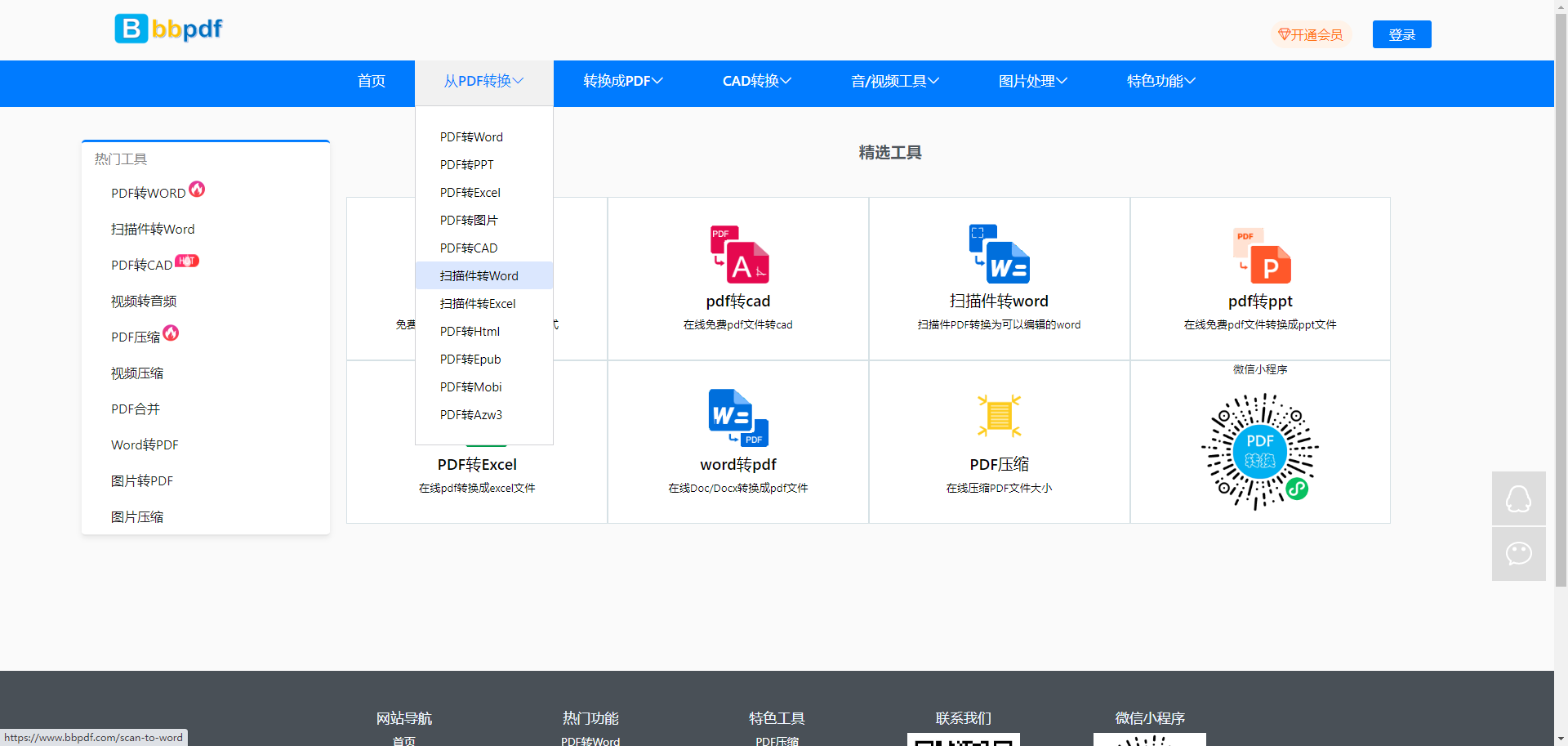Open the PDF压缩 compress icon
Screen dimensions: 1568x746
pyautogui.click(x=1000, y=416)
